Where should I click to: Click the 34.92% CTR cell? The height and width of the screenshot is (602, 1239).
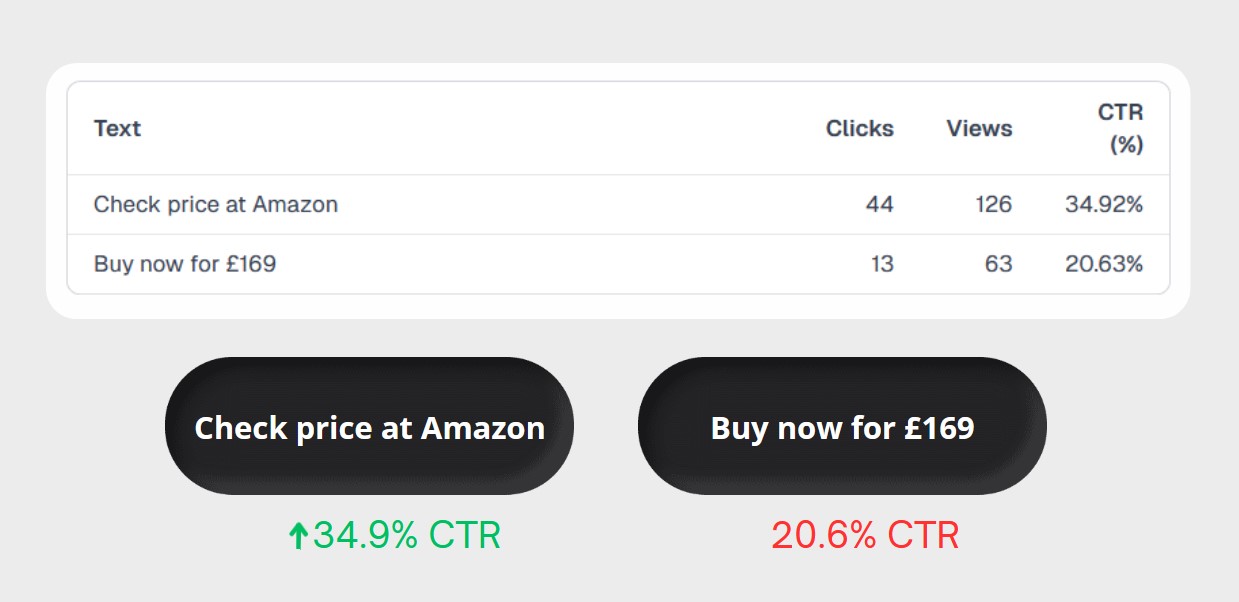click(x=1104, y=205)
